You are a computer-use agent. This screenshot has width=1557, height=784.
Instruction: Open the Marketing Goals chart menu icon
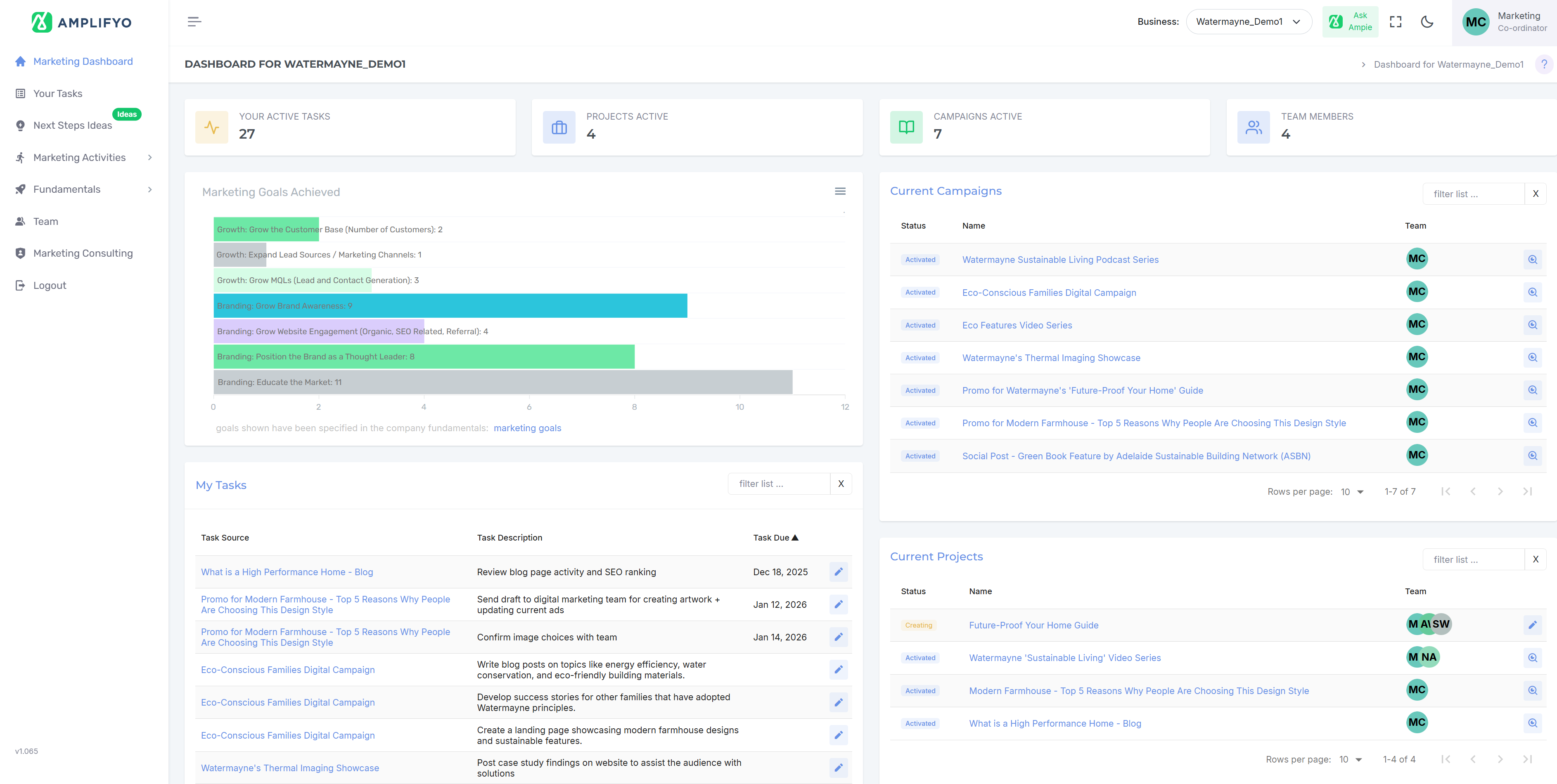(839, 191)
